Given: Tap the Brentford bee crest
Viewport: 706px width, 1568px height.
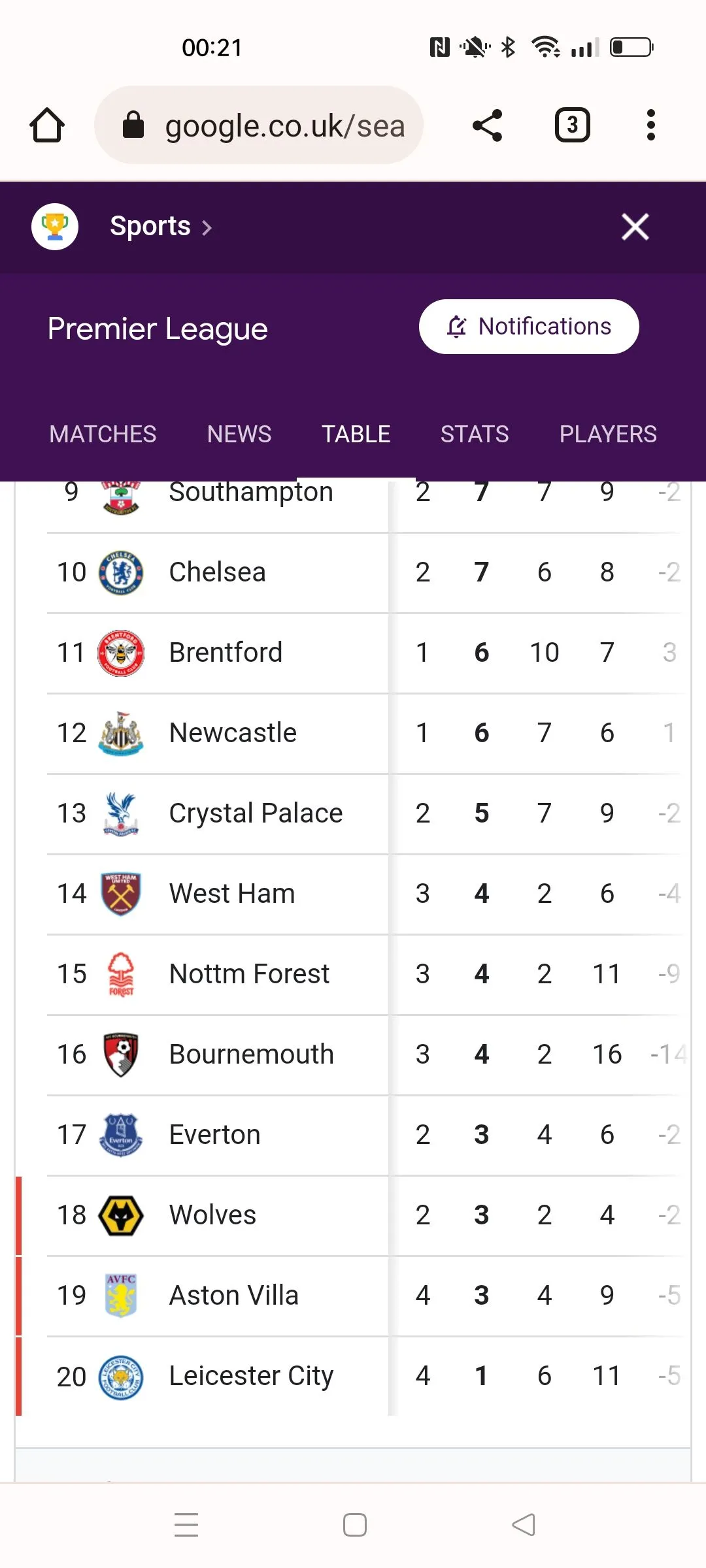Looking at the screenshot, I should pos(121,653).
